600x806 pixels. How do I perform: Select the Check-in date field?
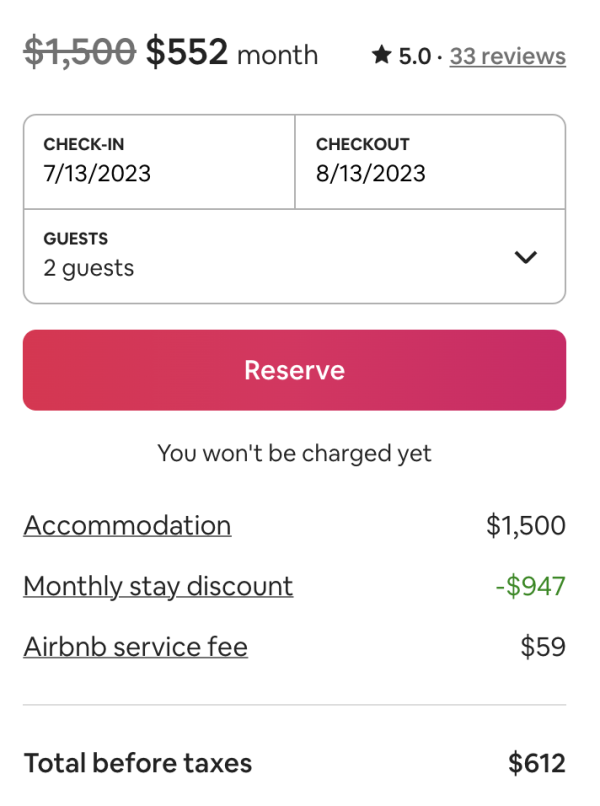pyautogui.click(x=160, y=161)
